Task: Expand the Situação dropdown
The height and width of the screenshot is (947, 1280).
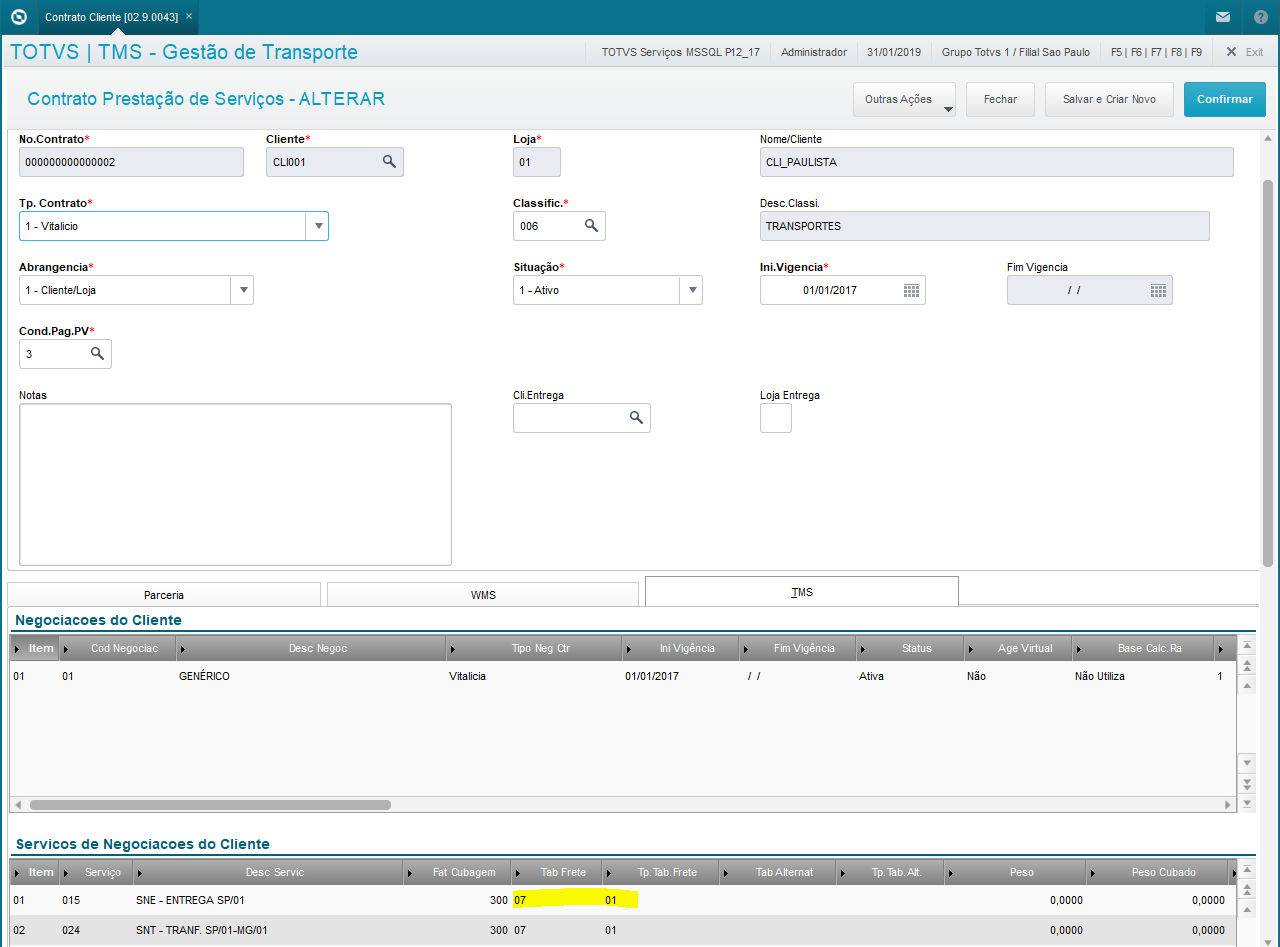Action: coord(691,290)
